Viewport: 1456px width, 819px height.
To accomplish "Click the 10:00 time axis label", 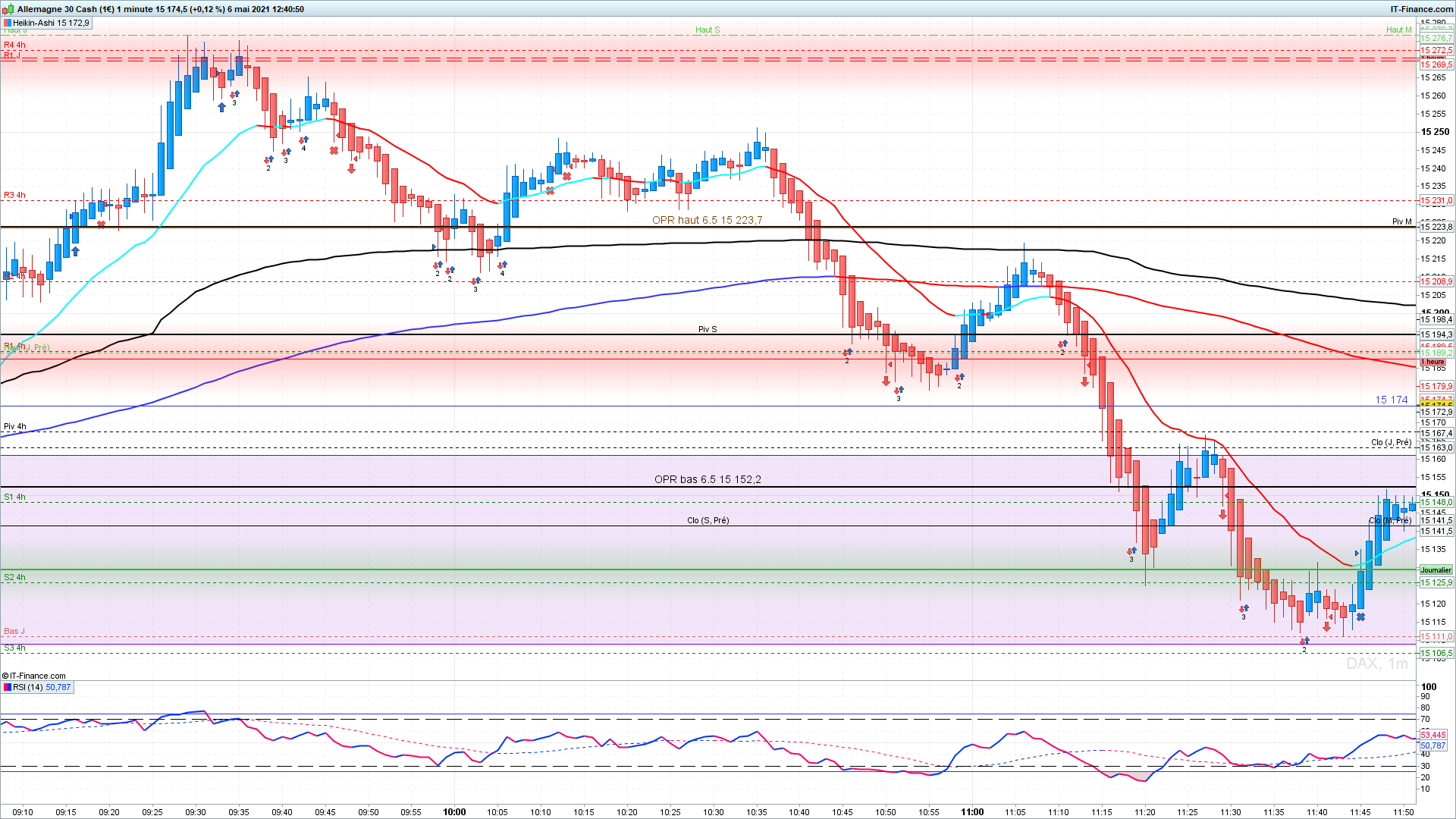I will click(454, 811).
